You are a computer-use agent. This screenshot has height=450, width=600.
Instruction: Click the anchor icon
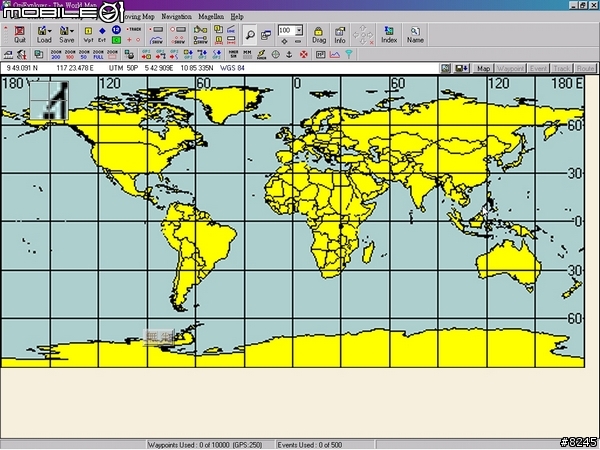289,54
